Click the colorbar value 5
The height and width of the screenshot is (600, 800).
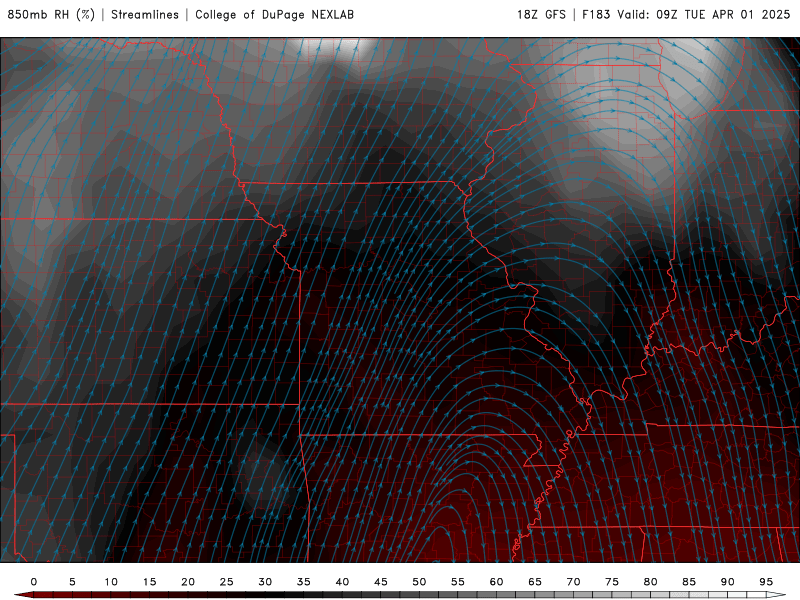coord(72,582)
